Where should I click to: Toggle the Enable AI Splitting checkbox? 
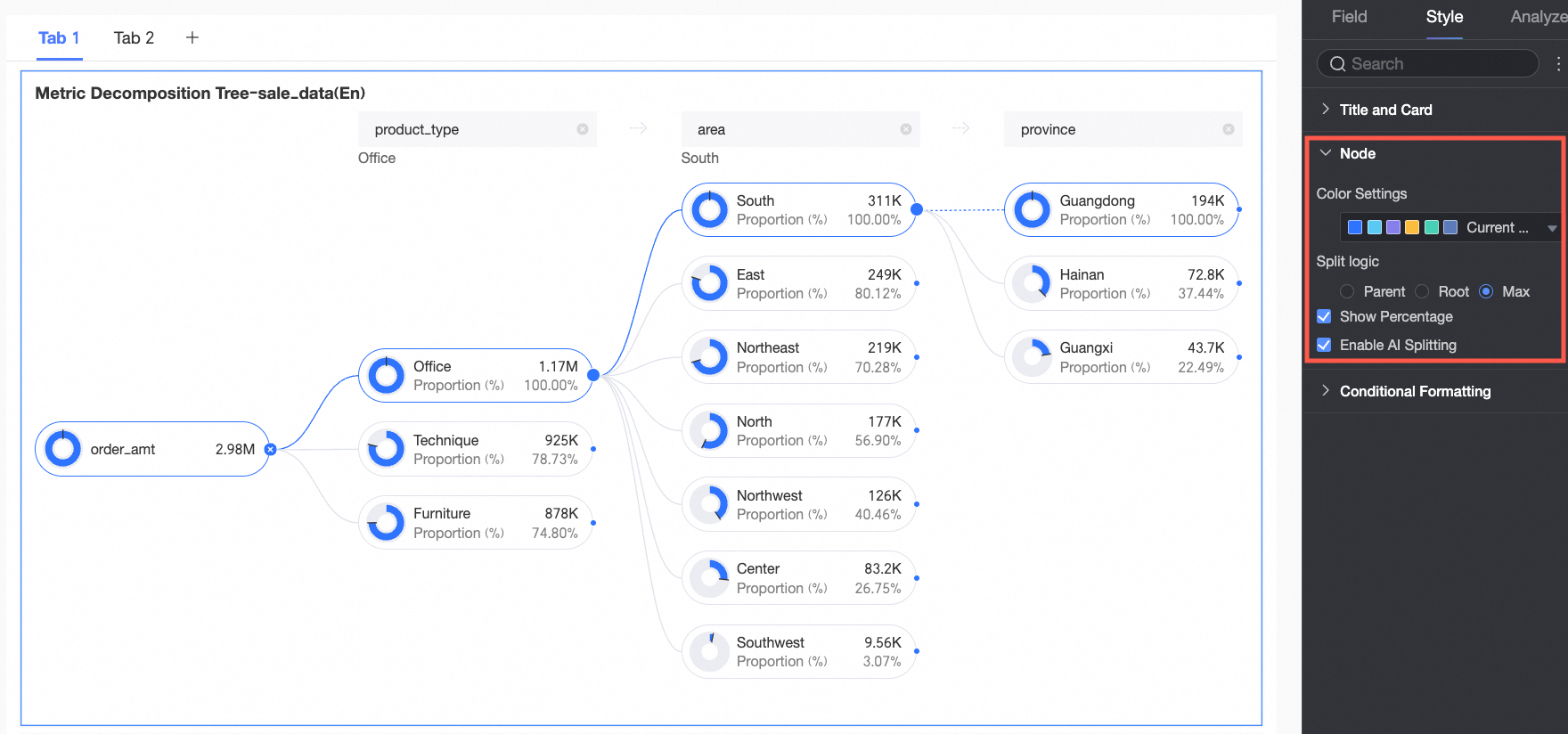(1324, 345)
